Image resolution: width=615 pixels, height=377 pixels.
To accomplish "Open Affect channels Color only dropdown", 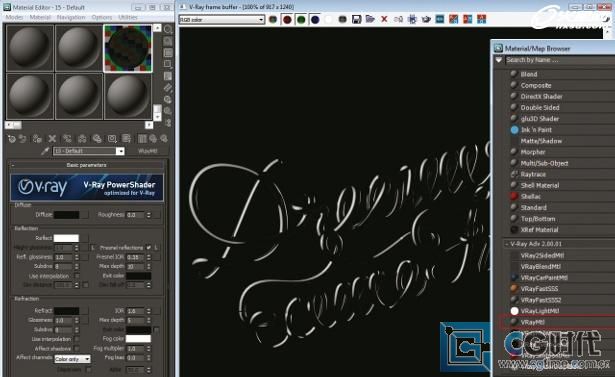I will (72, 359).
